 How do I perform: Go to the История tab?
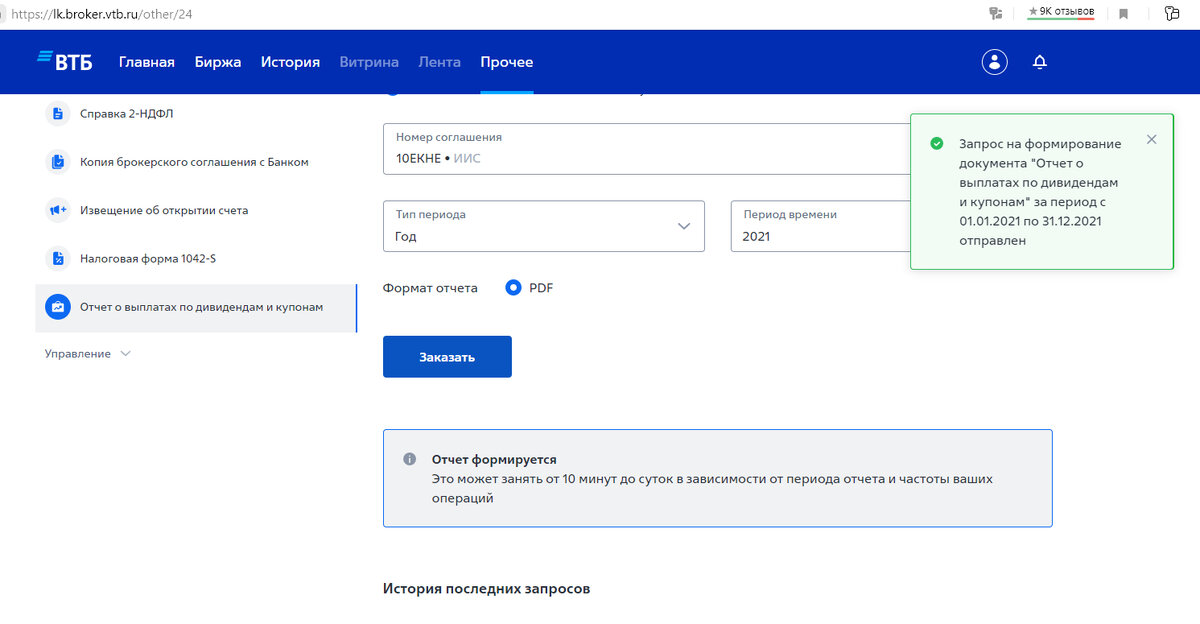pos(290,62)
